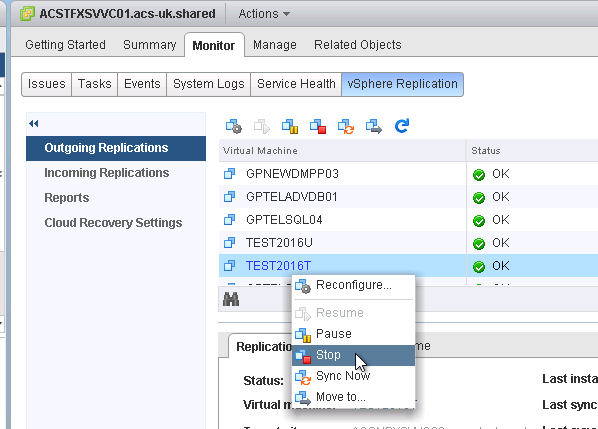
Task: Choose Reconfigure... from the context menu
Action: click(x=354, y=285)
